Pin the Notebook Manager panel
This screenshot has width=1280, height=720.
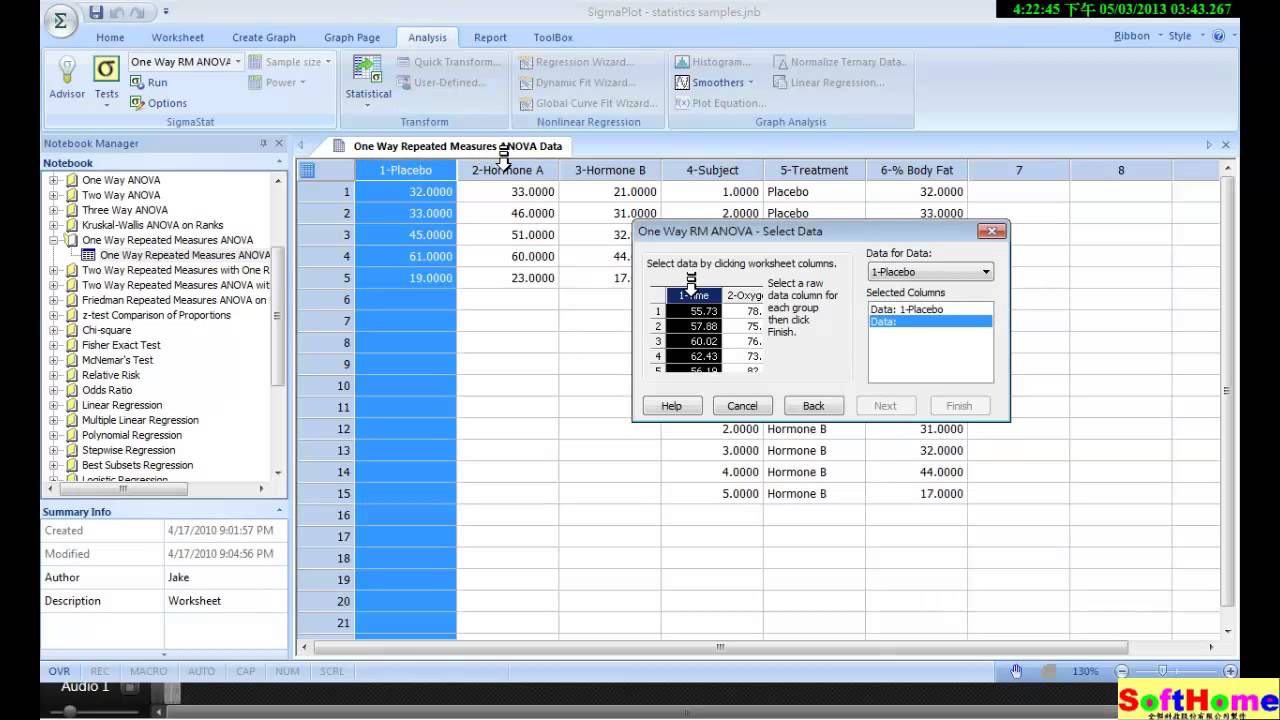(264, 144)
